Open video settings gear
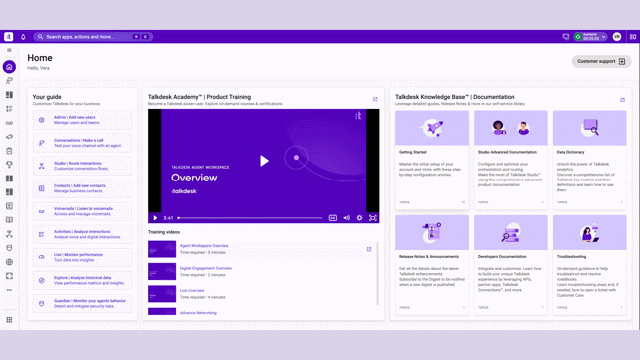640x360 pixels. point(359,218)
